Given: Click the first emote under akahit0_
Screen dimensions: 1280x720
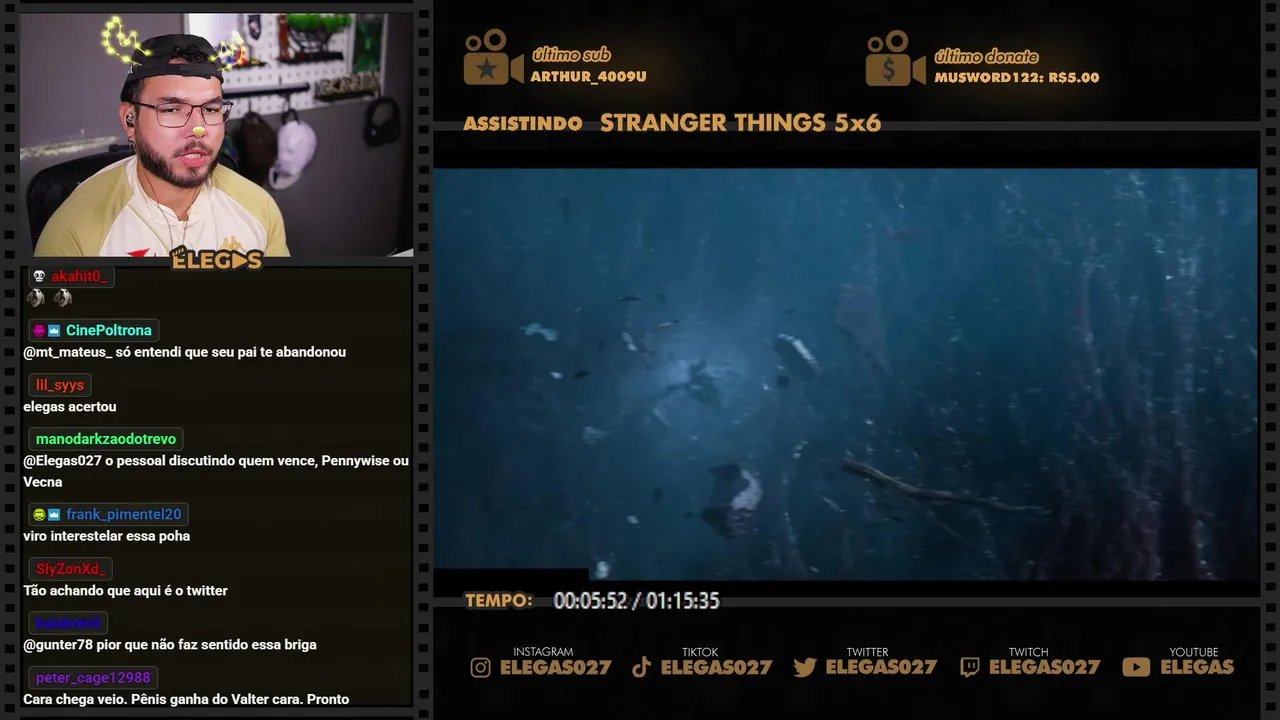Looking at the screenshot, I should point(35,298).
